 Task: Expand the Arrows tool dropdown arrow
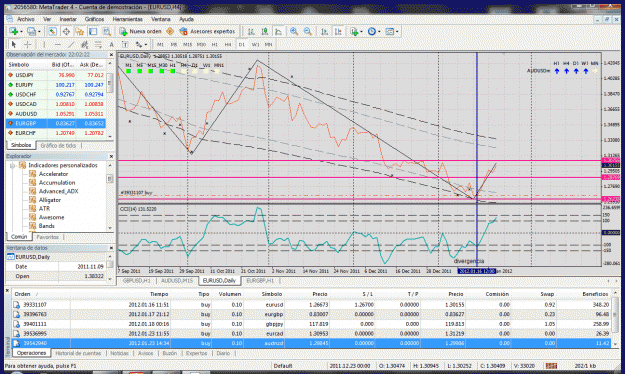(x=146, y=45)
